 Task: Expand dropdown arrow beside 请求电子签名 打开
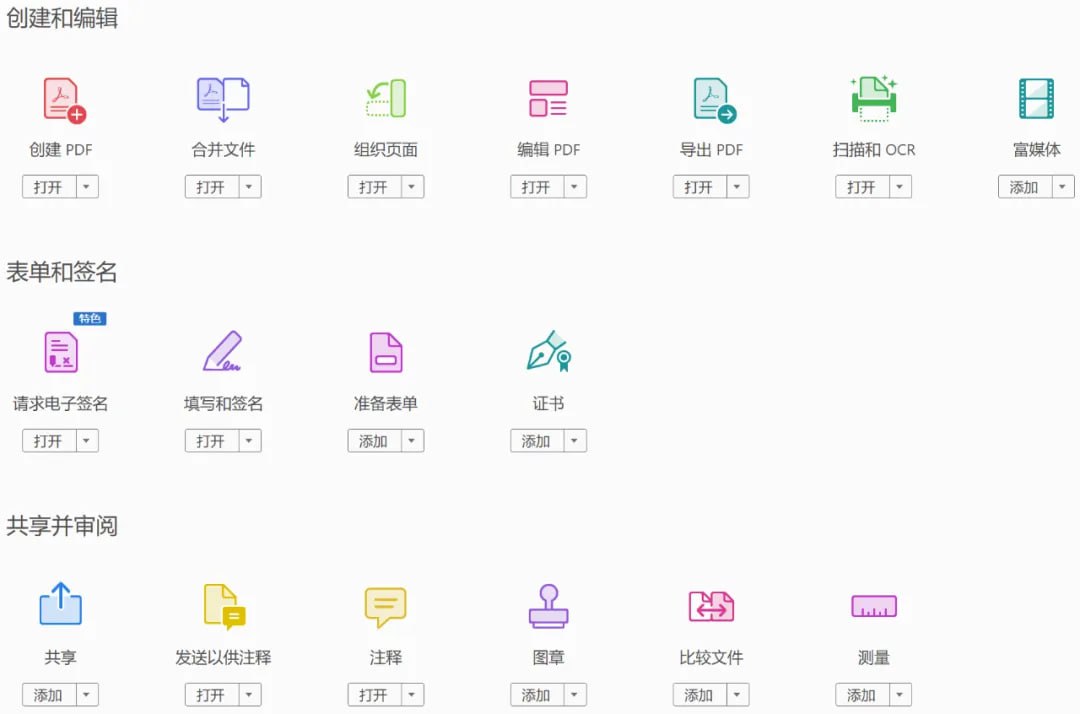point(87,441)
